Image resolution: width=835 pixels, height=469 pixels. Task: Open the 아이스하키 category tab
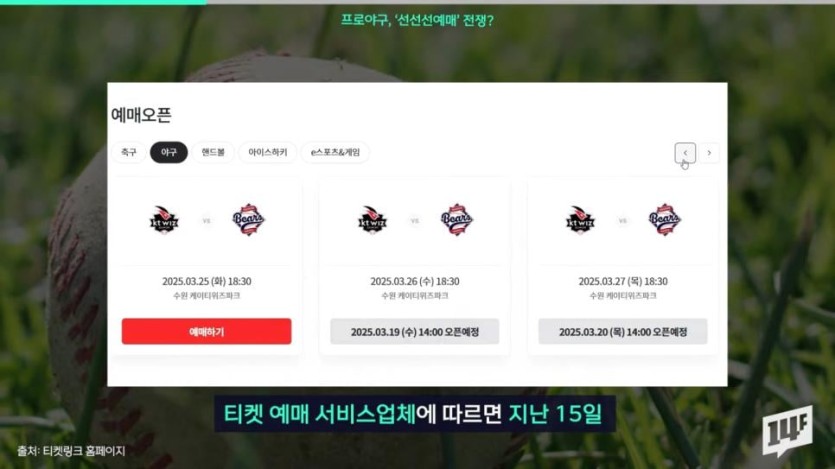[x=268, y=152]
